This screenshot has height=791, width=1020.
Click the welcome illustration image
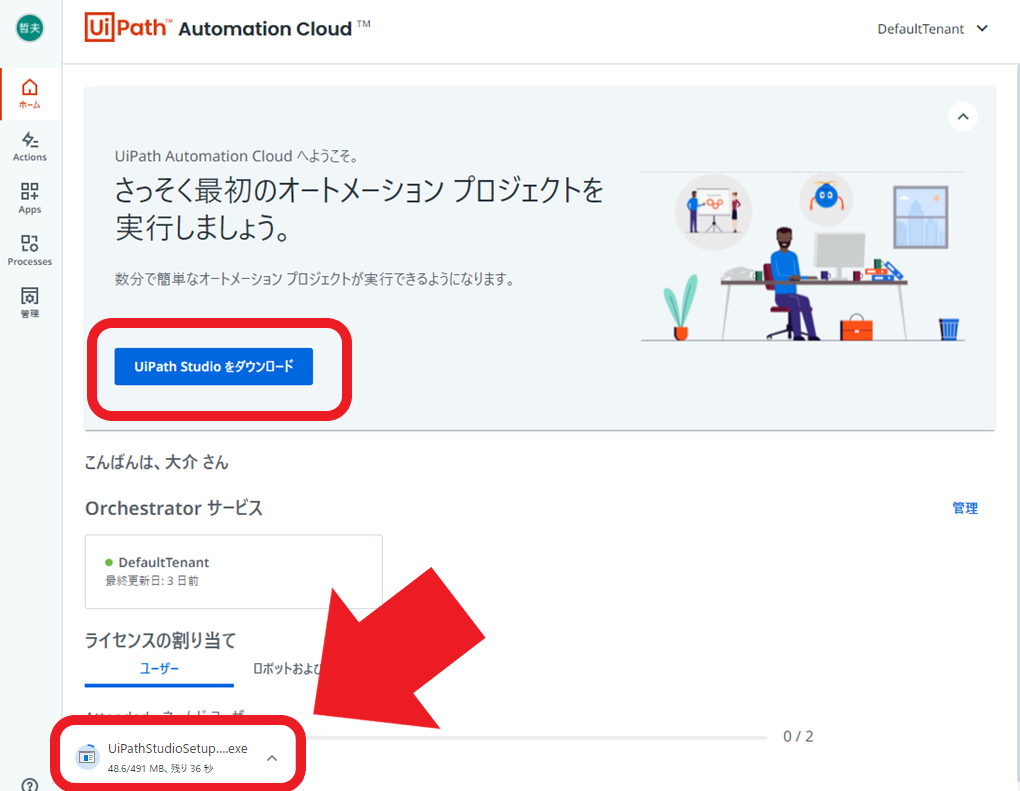[804, 256]
